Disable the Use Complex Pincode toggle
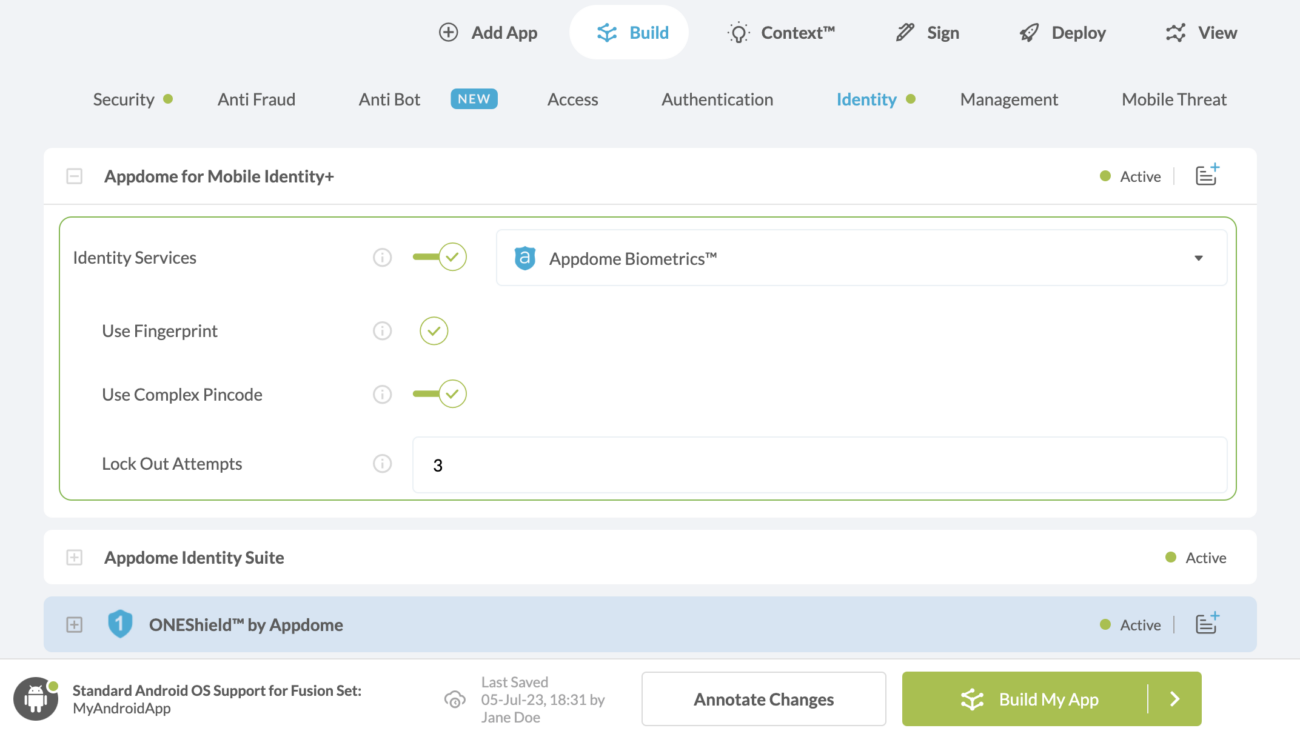 click(440, 395)
